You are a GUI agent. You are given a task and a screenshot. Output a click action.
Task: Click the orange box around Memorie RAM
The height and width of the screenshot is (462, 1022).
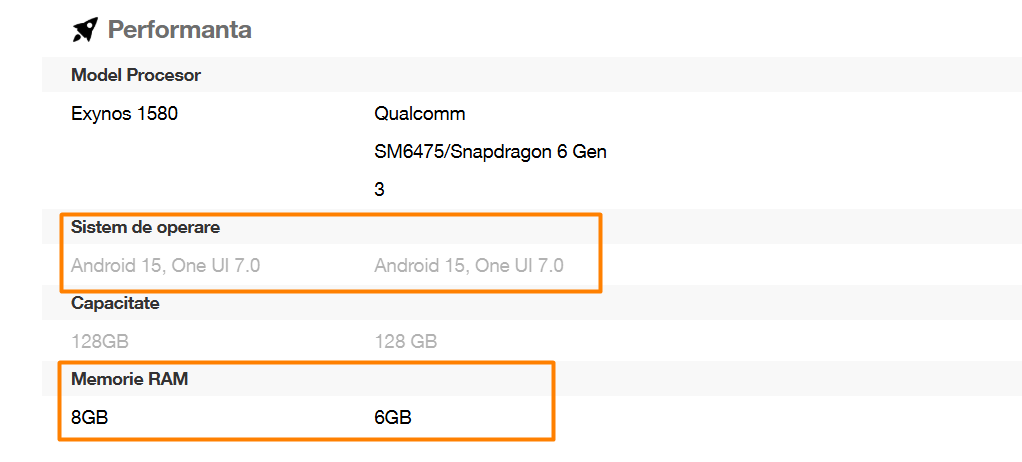pos(306,401)
